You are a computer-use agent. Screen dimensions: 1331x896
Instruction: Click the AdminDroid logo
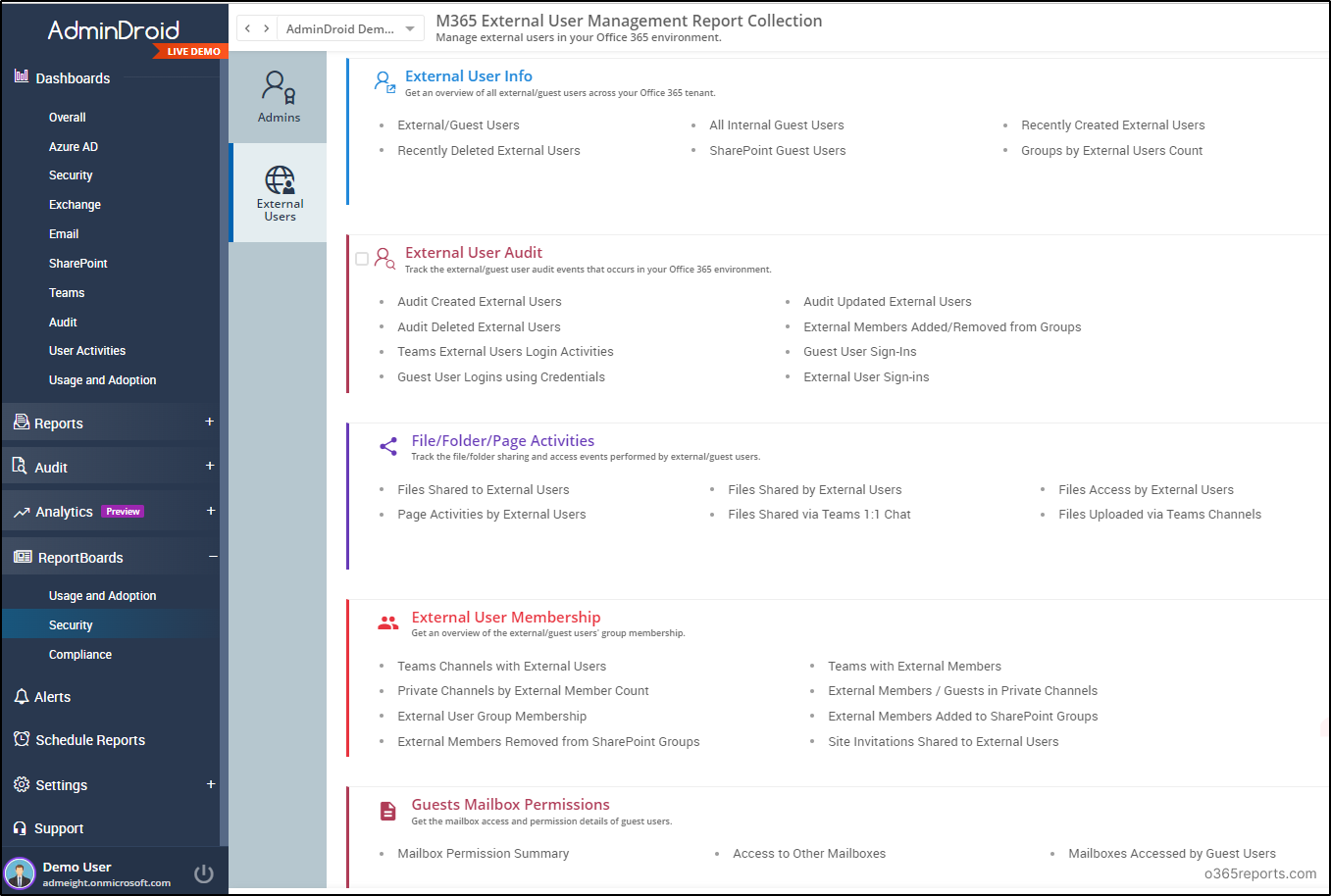114,30
